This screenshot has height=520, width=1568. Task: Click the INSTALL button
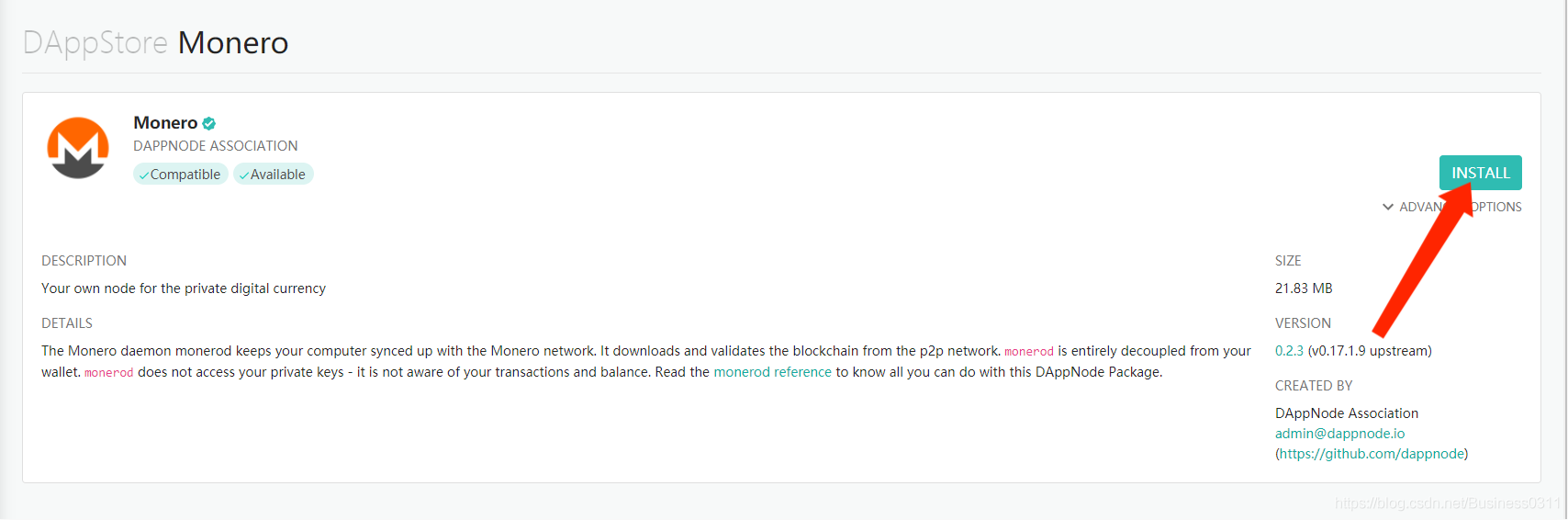[x=1480, y=173]
